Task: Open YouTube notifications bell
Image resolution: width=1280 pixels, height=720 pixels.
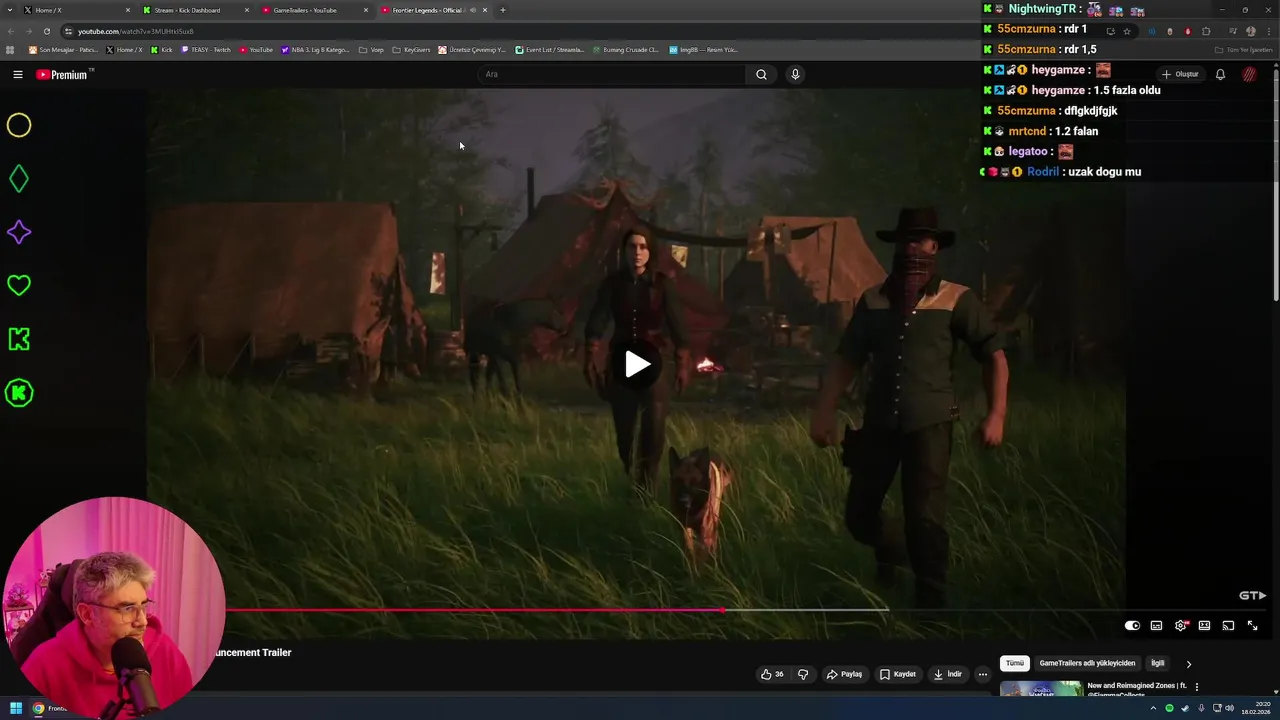Action: pos(1220,74)
